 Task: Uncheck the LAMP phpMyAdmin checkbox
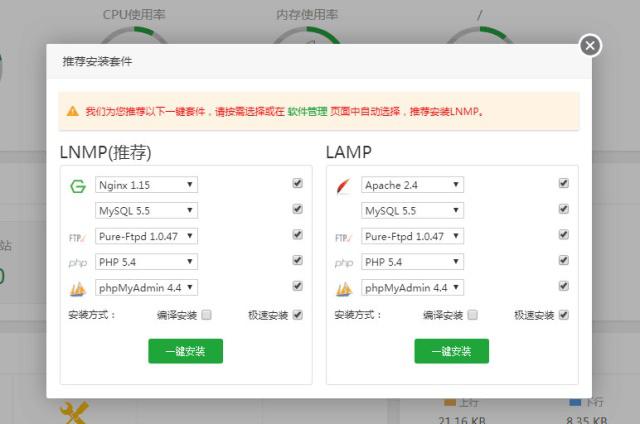[x=564, y=286]
